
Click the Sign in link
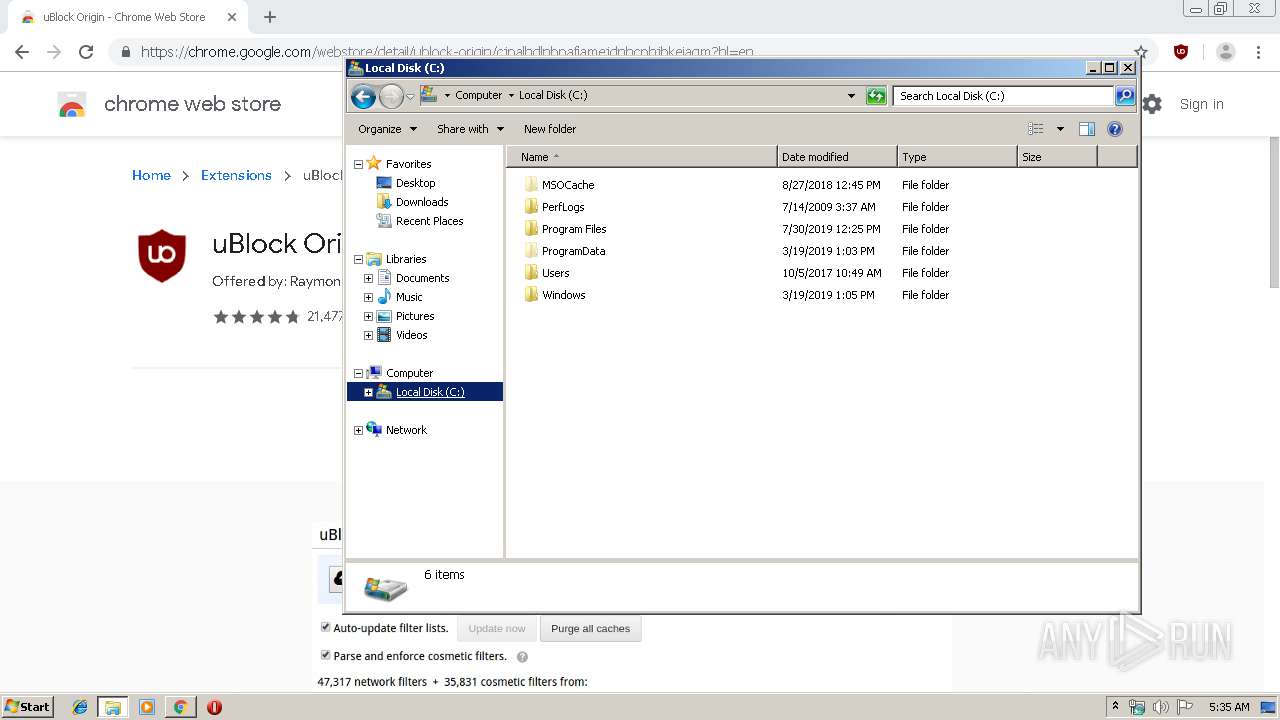tap(1201, 104)
